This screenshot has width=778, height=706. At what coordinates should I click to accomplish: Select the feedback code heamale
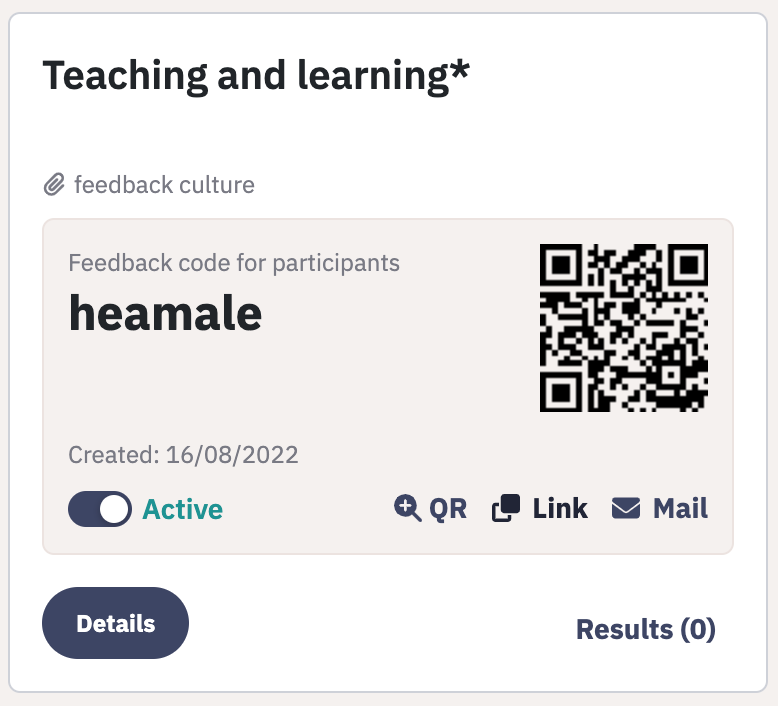coord(165,313)
